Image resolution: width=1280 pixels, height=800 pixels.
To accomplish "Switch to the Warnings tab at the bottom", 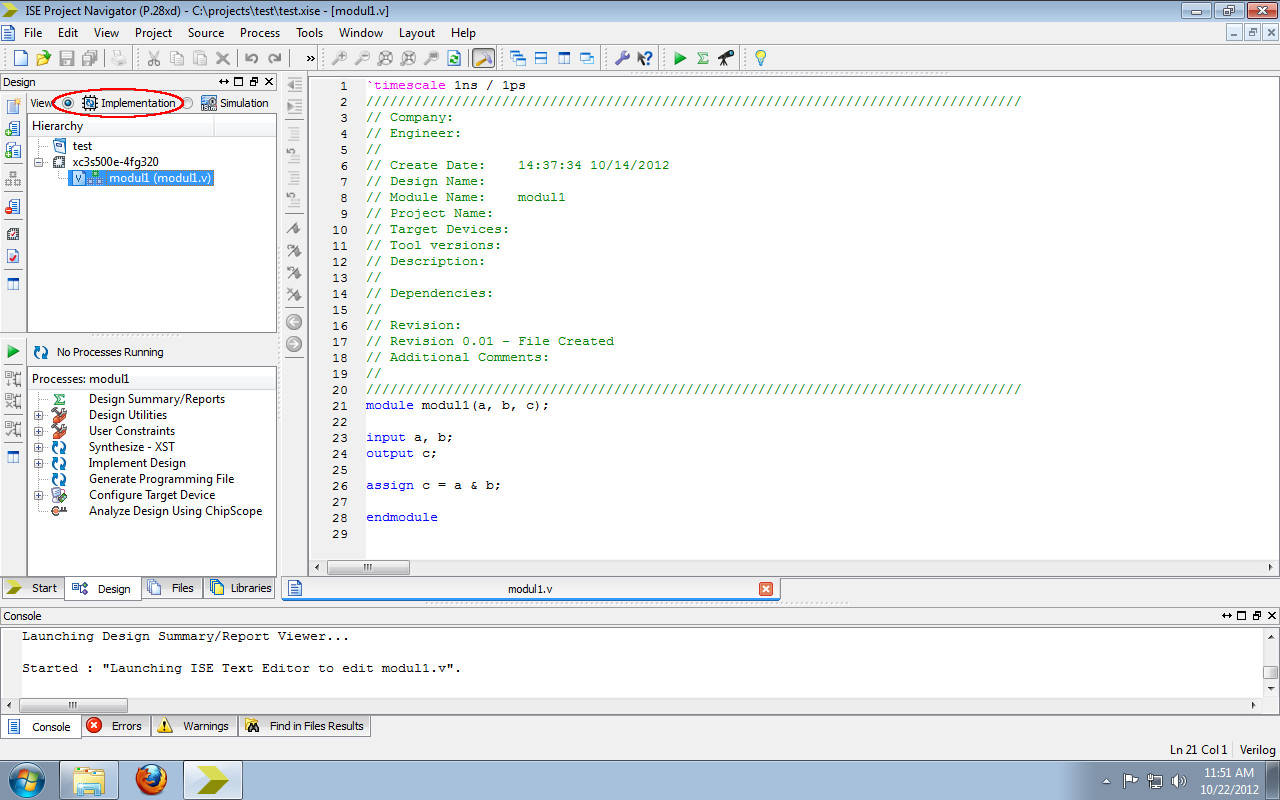I will point(193,726).
